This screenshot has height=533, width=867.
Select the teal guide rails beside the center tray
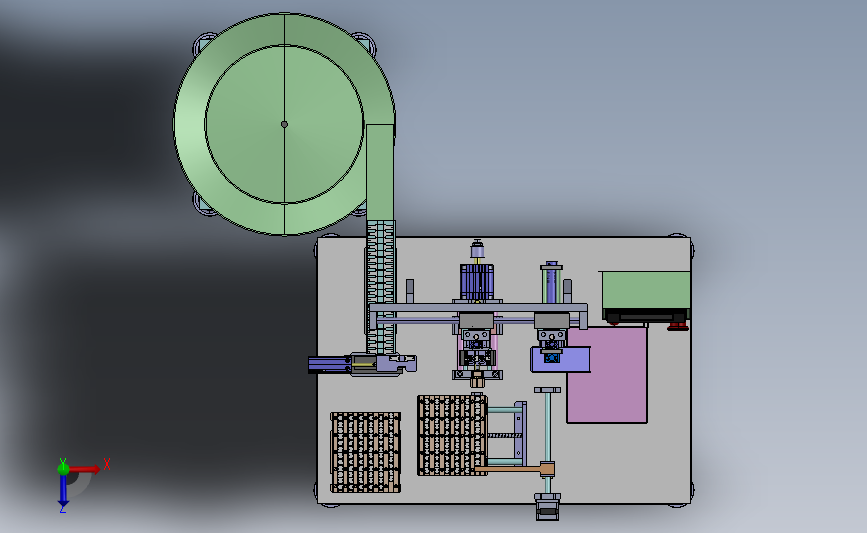point(506,436)
